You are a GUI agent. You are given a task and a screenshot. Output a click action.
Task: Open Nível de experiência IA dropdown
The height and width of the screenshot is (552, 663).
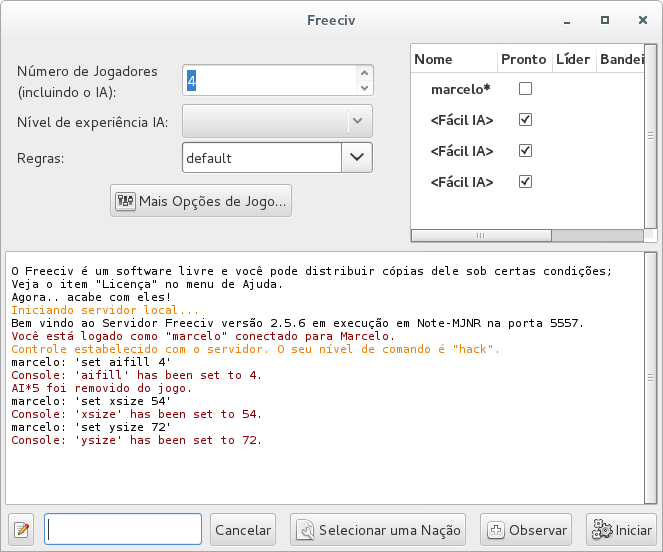[277, 122]
